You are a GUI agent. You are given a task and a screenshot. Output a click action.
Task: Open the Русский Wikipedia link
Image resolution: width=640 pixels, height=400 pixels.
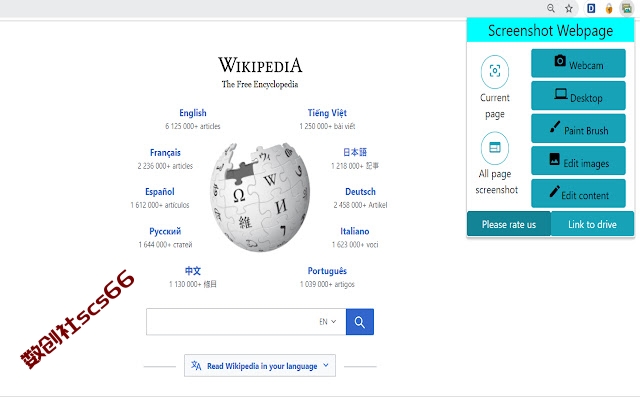coord(165,231)
